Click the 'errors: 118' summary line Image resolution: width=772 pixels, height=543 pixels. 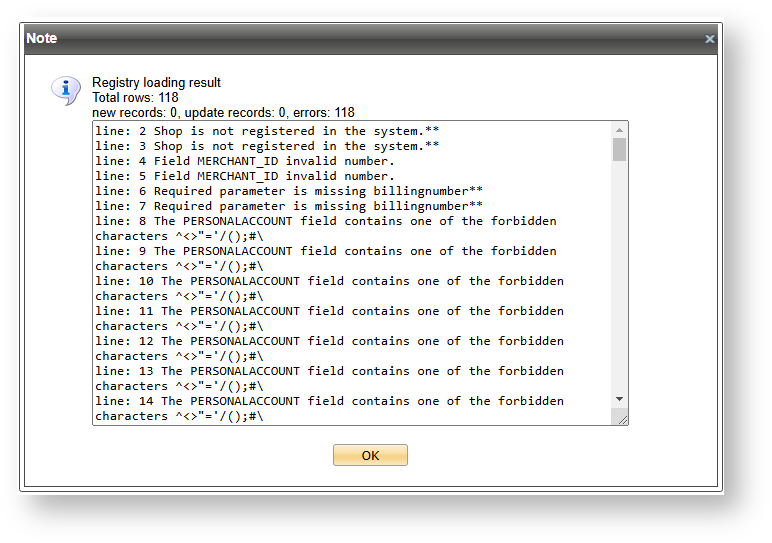pyautogui.click(x=223, y=113)
